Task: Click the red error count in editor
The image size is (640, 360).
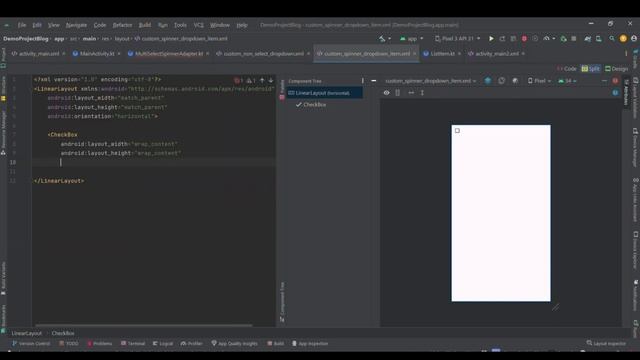Action: click(x=239, y=80)
